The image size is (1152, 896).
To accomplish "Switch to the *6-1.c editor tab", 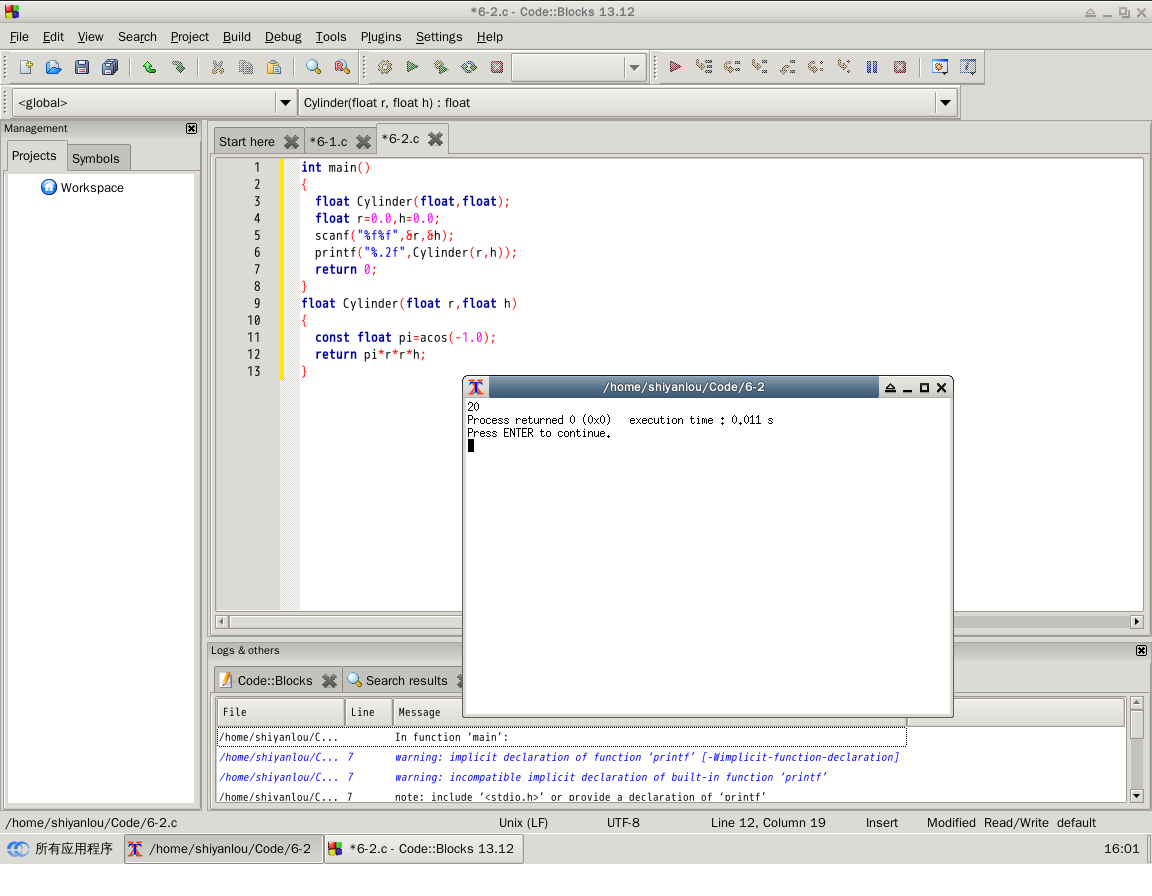I will (328, 142).
